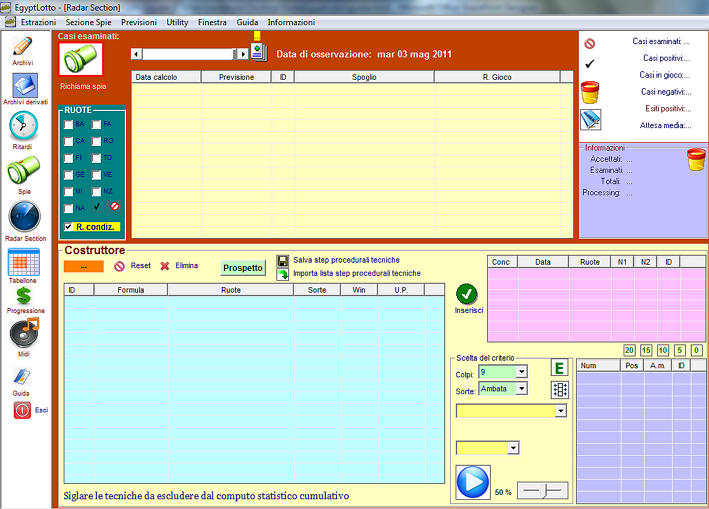This screenshot has height=509, width=709.
Task: Click the yellow bin in Informazioni panel
Action: coord(696,159)
